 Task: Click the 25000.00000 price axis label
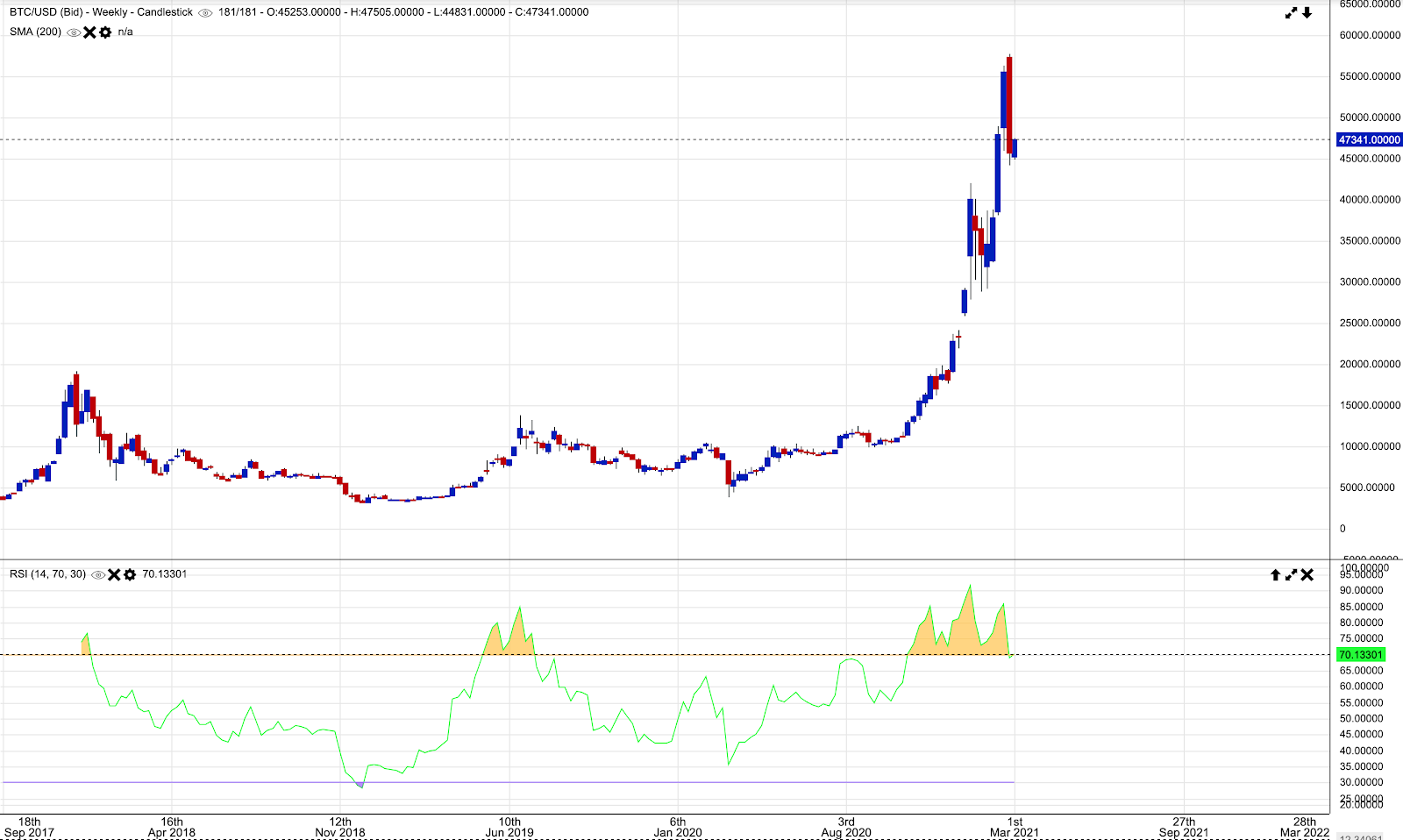point(1370,323)
